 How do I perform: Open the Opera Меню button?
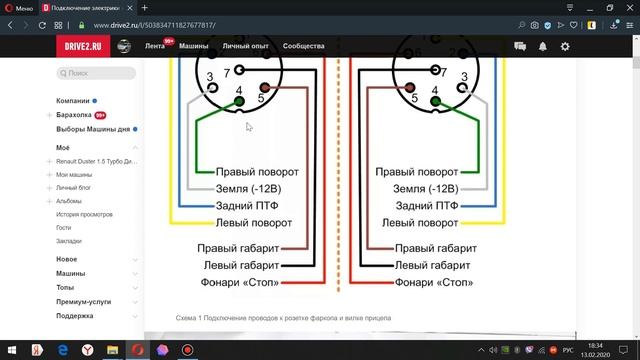point(19,8)
